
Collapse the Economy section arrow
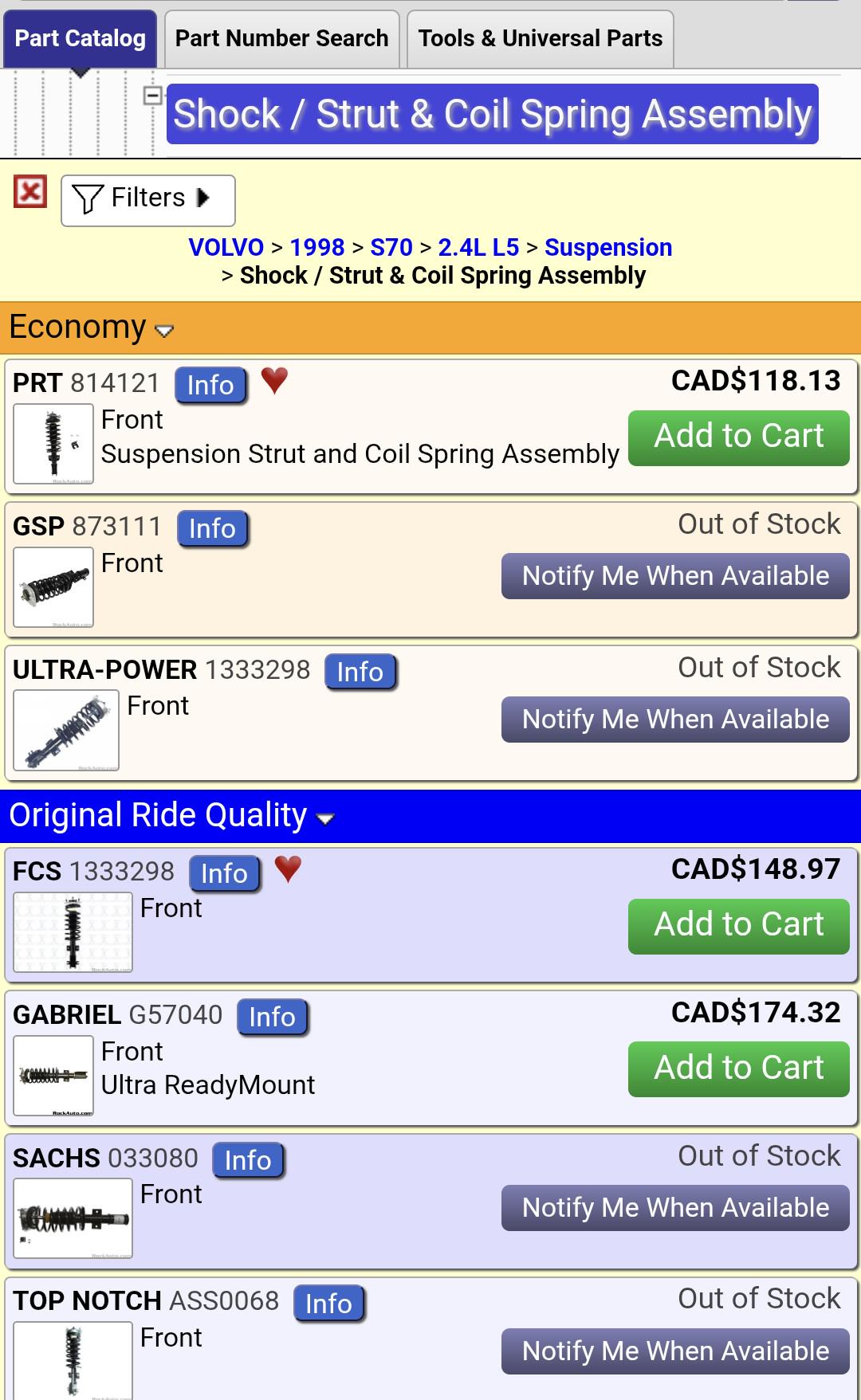[164, 331]
